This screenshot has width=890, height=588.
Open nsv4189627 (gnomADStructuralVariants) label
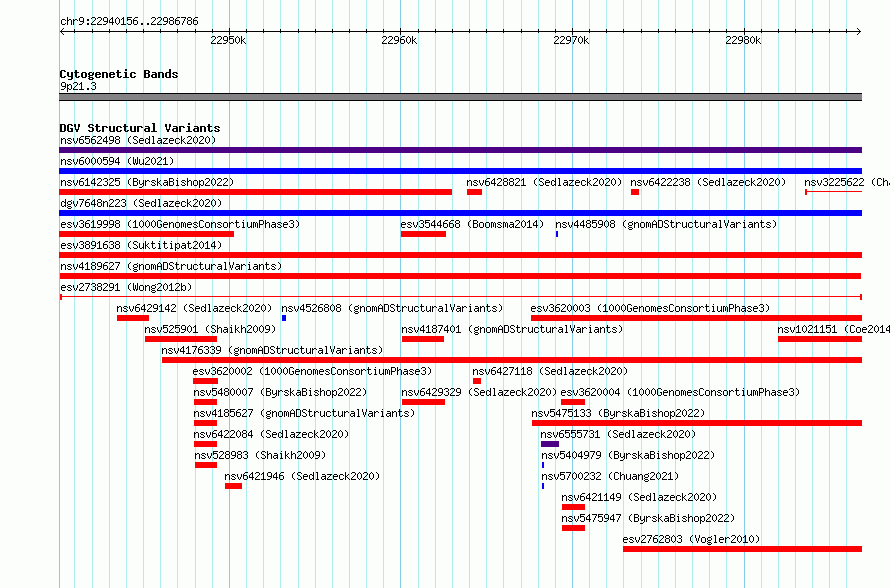pyautogui.click(x=171, y=266)
